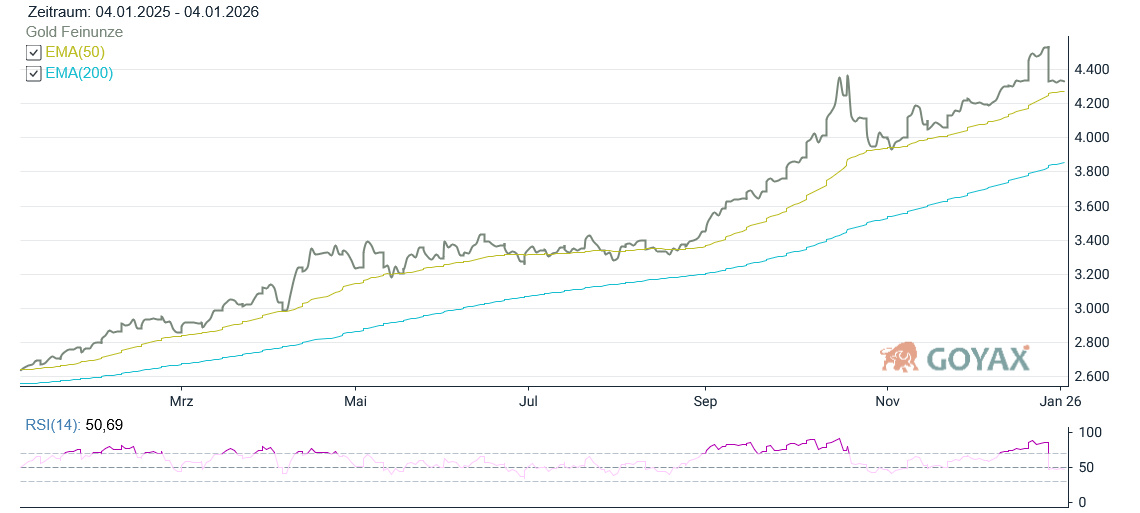Click the 2.600 price axis label
Image resolution: width=1140 pixels, height=513 pixels.
click(1090, 376)
